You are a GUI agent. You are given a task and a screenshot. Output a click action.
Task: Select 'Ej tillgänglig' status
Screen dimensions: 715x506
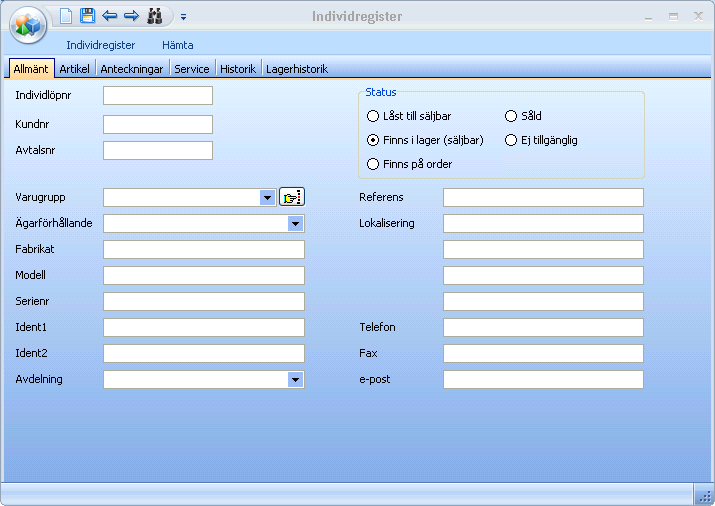(x=511, y=140)
